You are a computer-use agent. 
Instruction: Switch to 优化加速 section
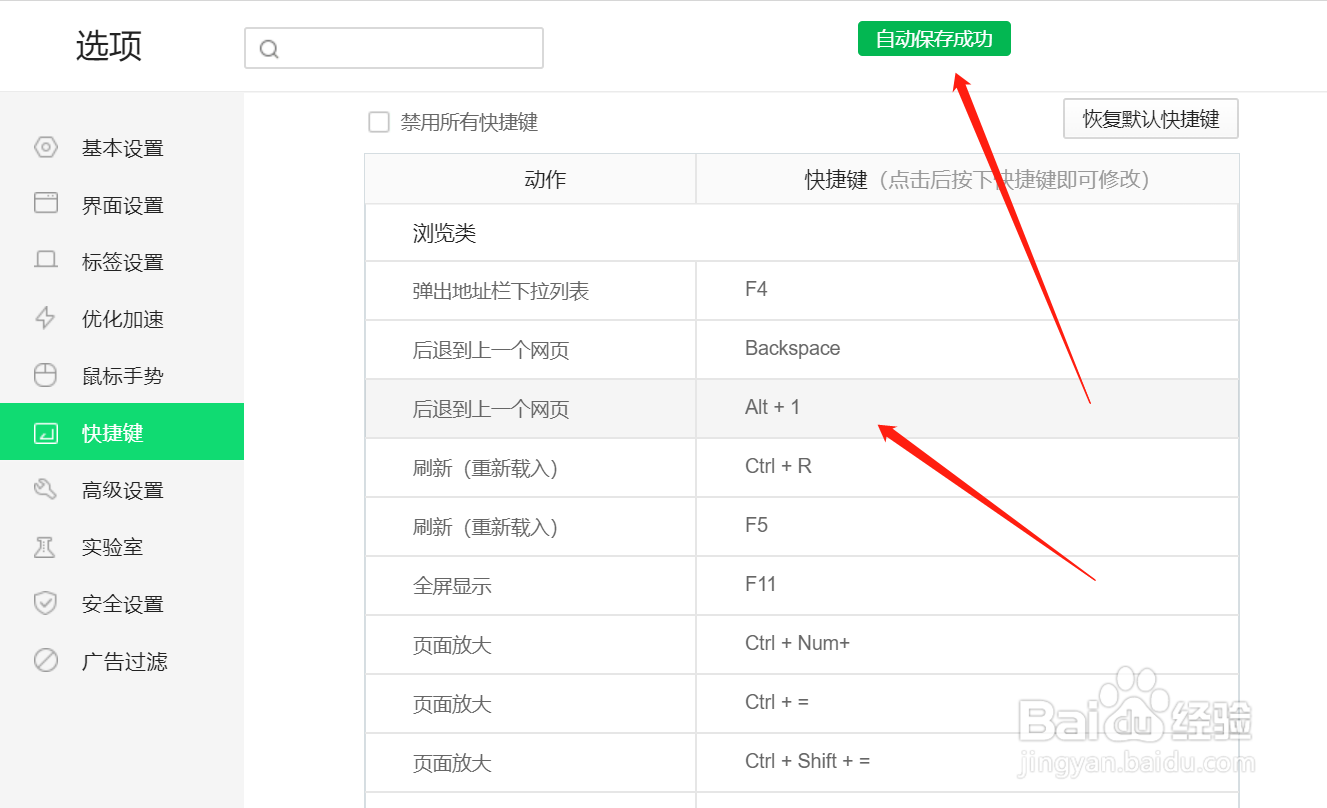pyautogui.click(x=122, y=319)
